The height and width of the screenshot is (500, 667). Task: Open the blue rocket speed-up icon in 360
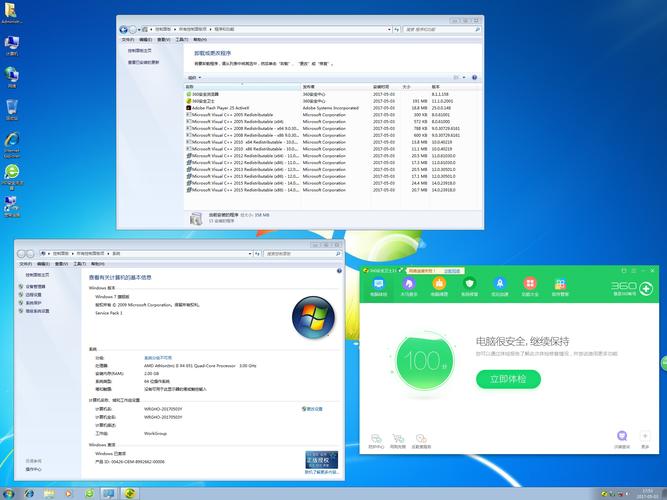pyautogui.click(x=500, y=284)
